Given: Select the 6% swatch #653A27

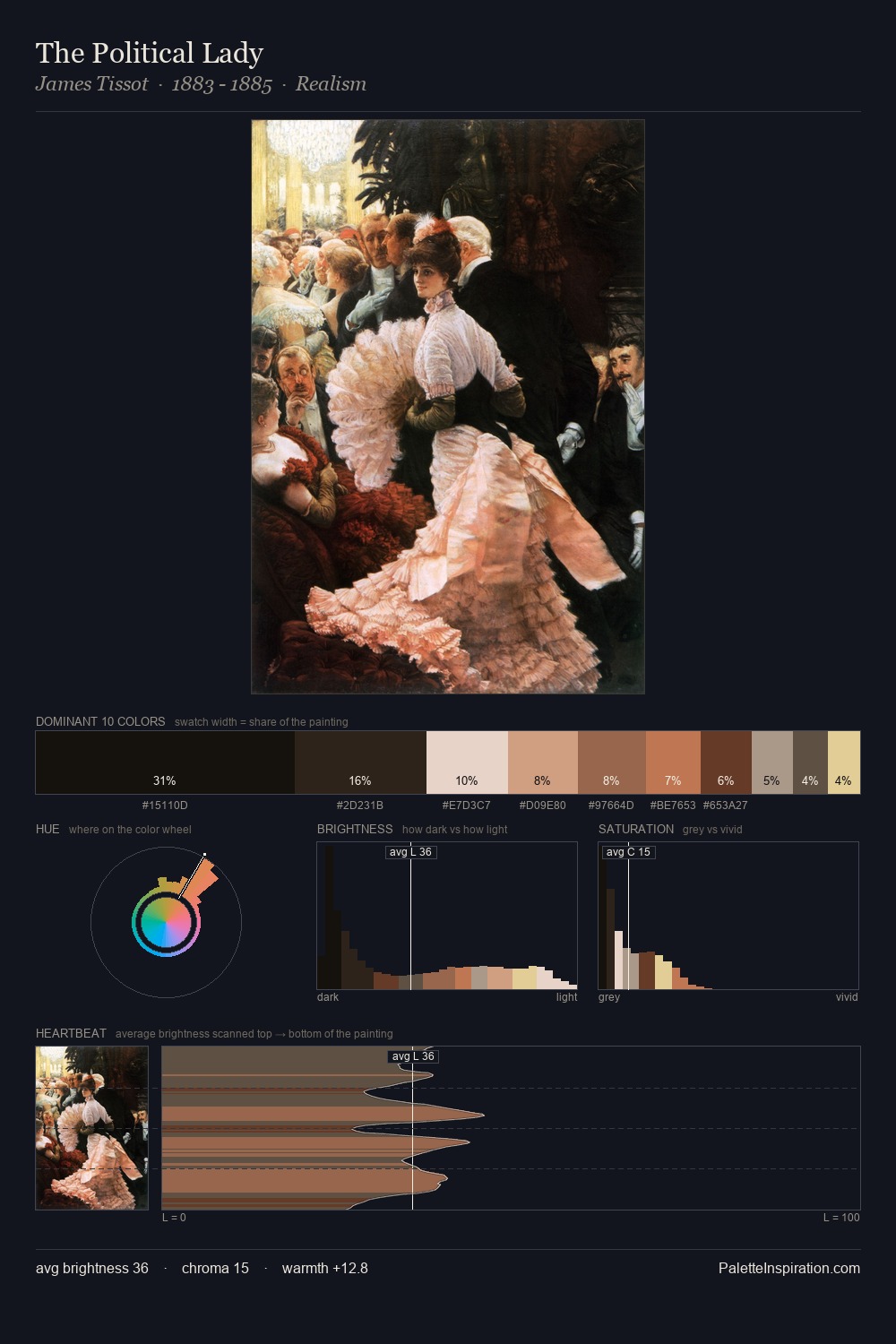Looking at the screenshot, I should pos(726,762).
